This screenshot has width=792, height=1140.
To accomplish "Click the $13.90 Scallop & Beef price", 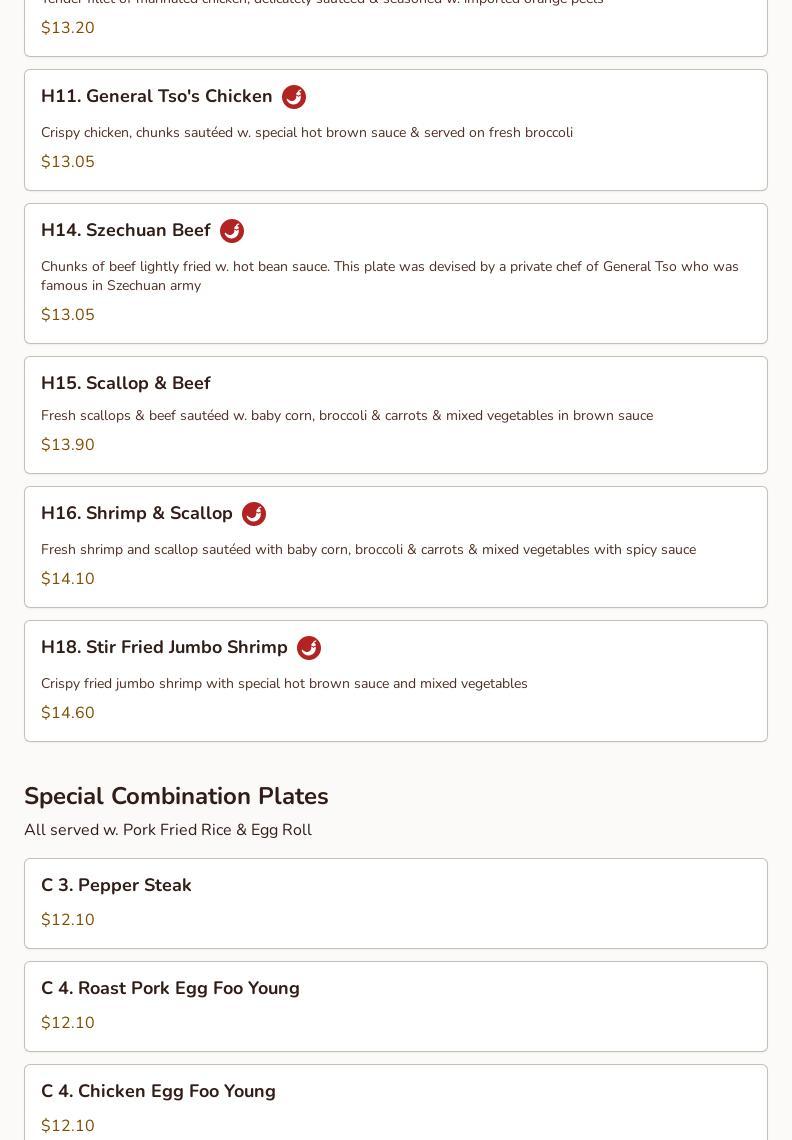I will [68, 444].
